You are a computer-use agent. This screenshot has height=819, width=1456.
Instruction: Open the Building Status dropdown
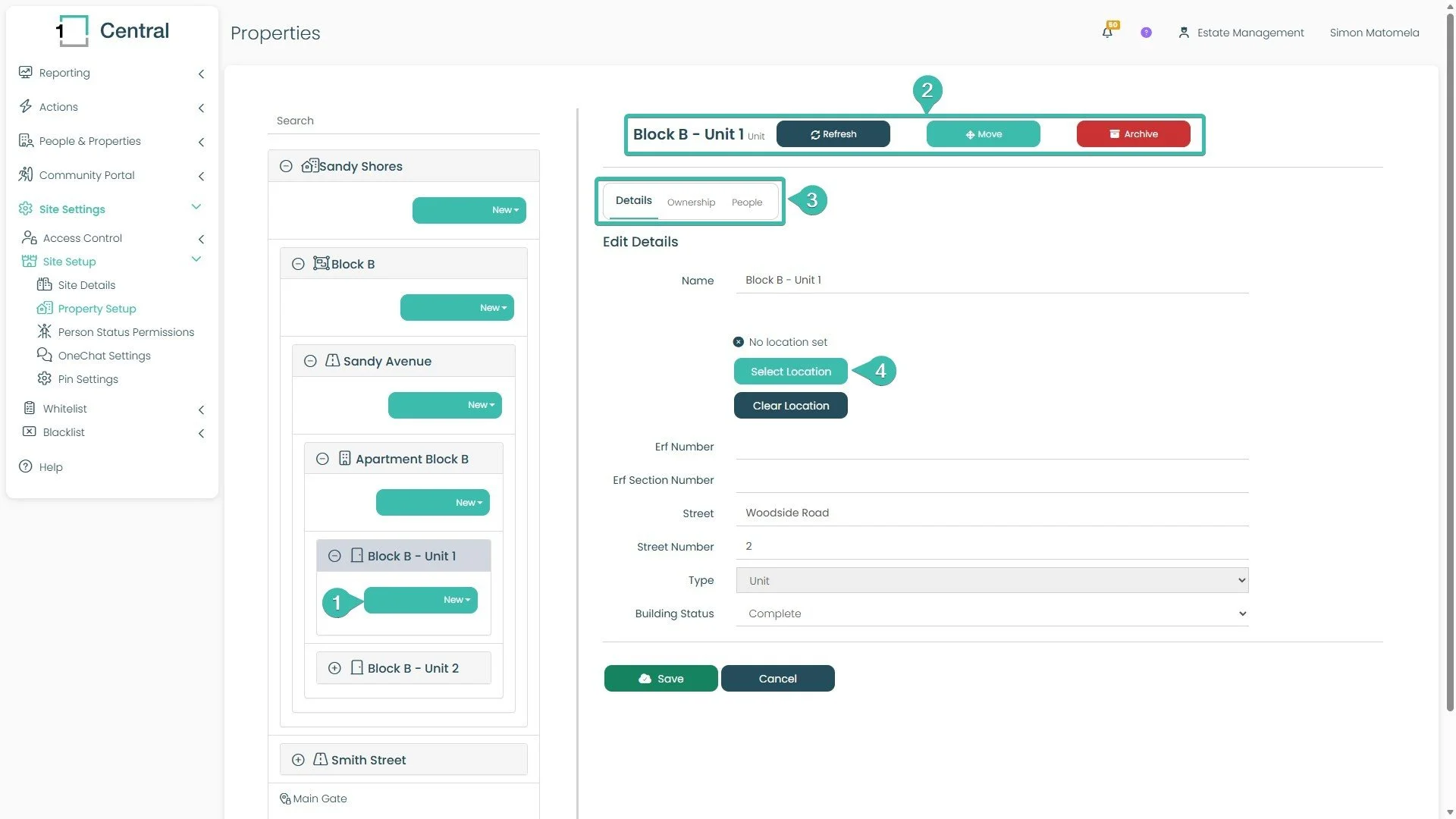pos(992,613)
